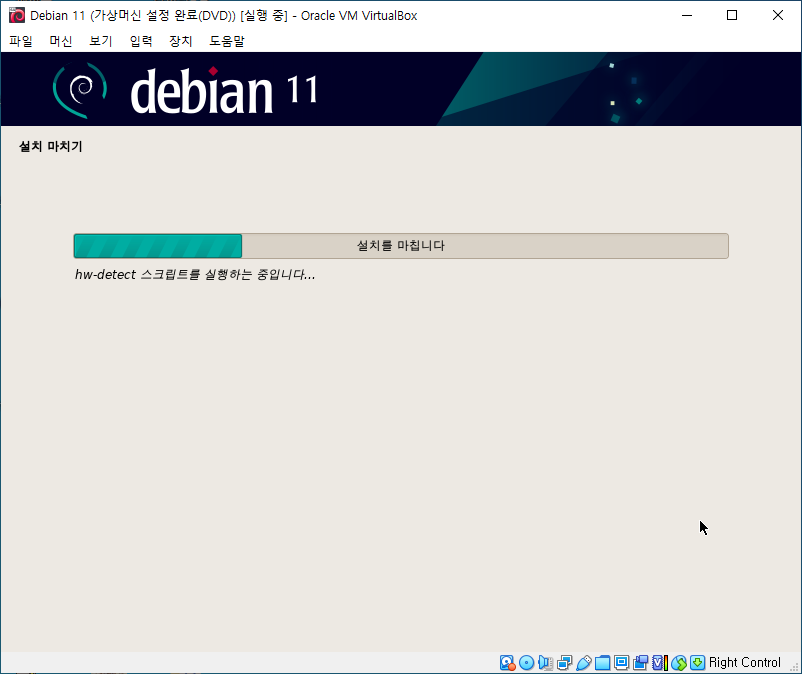Click the shared folders status icon
This screenshot has height=674, width=802.
click(603, 663)
